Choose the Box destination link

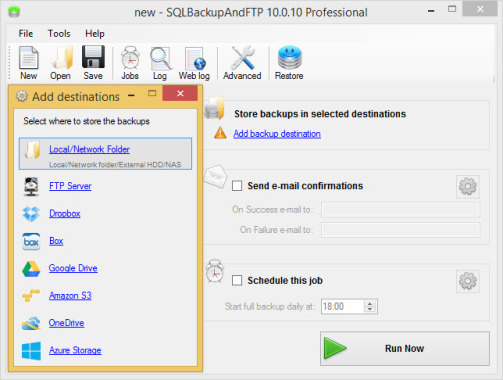[x=56, y=241]
